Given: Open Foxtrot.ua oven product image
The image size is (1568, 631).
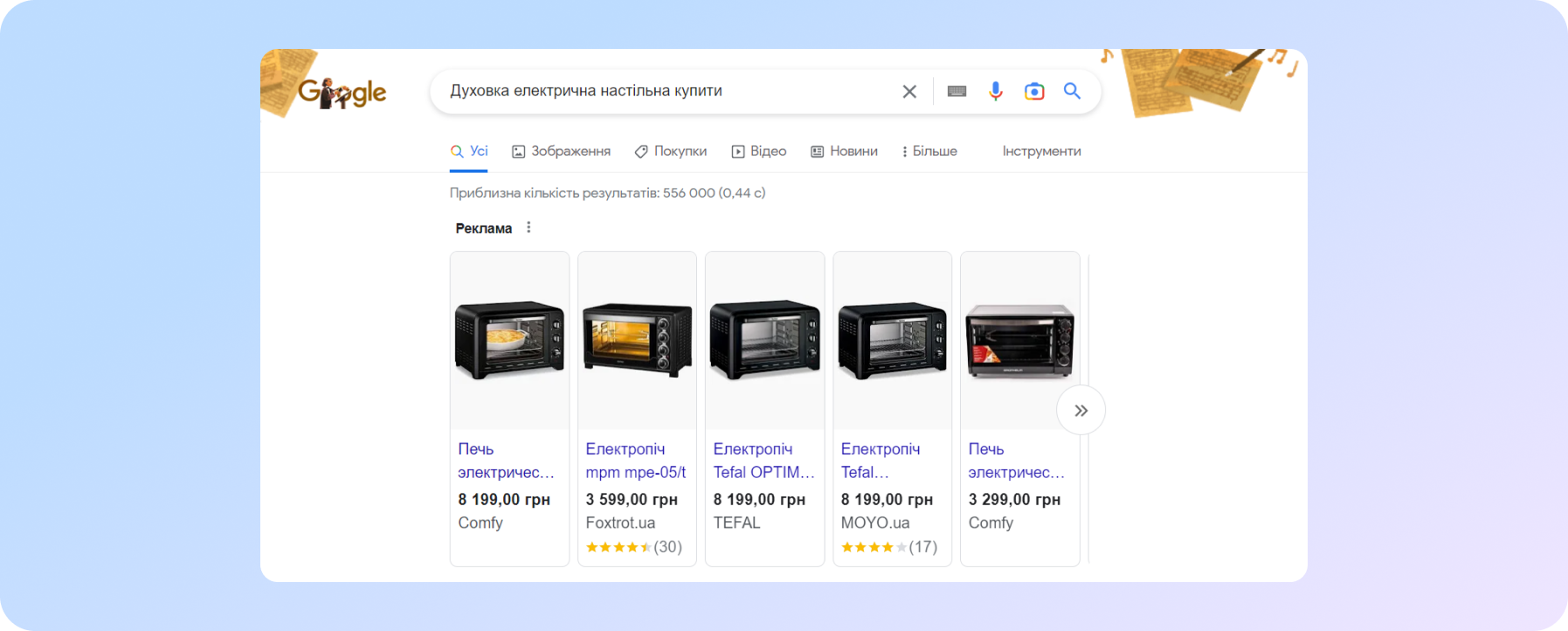Looking at the screenshot, I should (x=637, y=340).
